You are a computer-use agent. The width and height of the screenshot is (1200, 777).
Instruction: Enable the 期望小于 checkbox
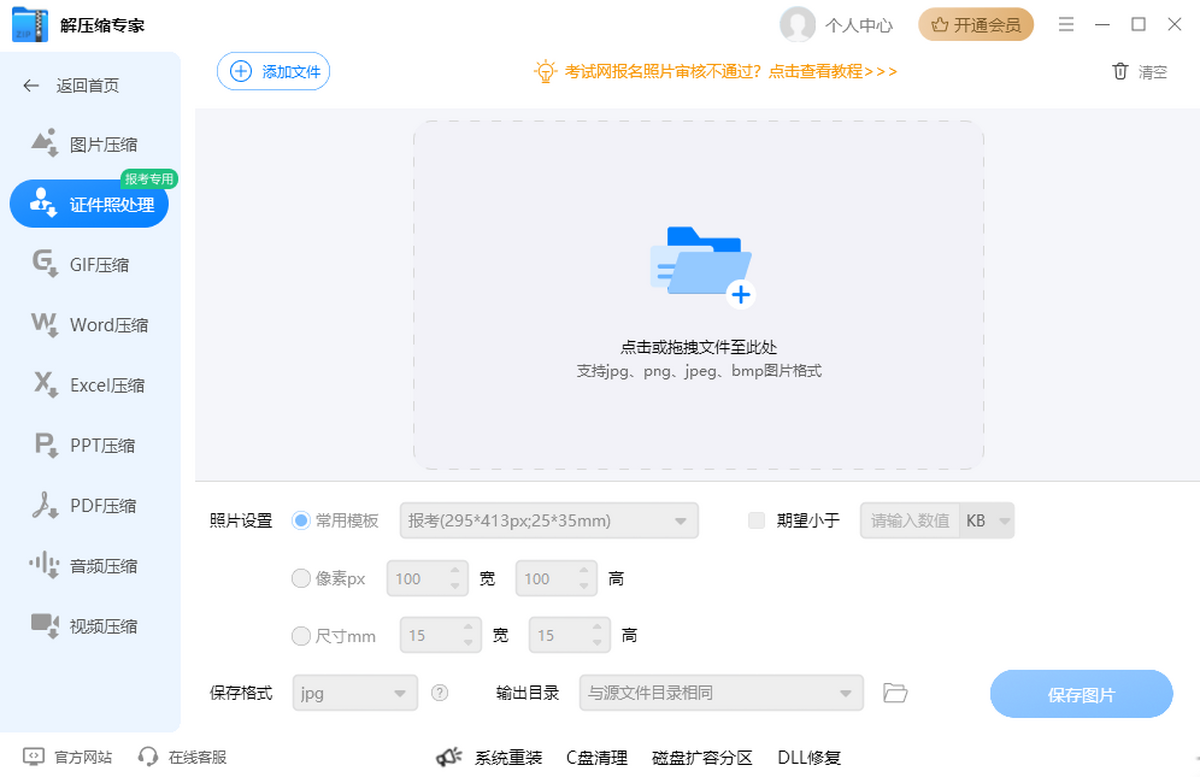757,520
